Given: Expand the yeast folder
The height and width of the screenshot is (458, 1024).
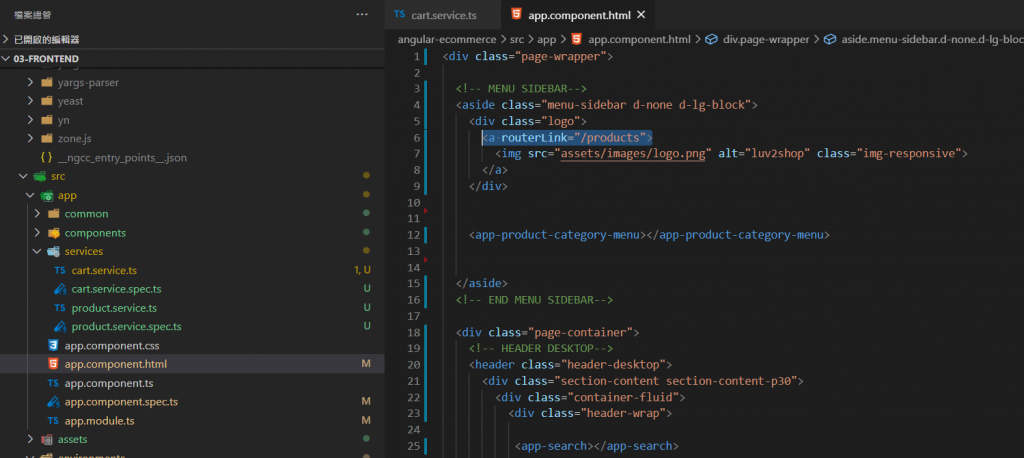Looking at the screenshot, I should click(x=30, y=101).
